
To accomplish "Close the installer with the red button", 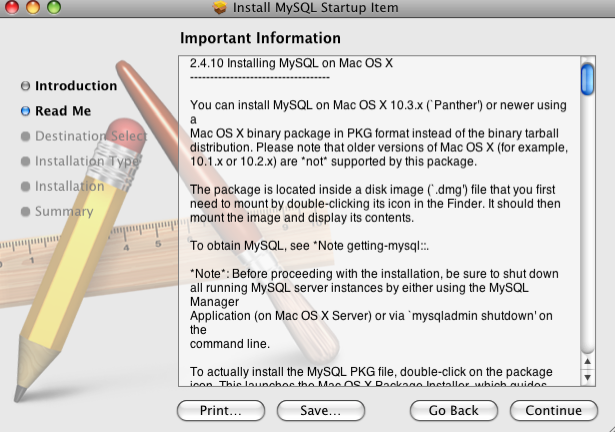I will tap(13, 8).
